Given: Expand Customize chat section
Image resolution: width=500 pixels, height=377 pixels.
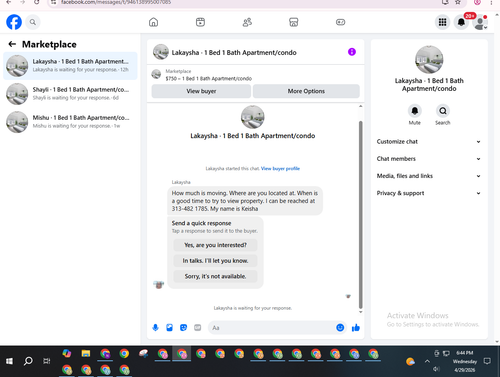Looking at the screenshot, I should tap(429, 142).
